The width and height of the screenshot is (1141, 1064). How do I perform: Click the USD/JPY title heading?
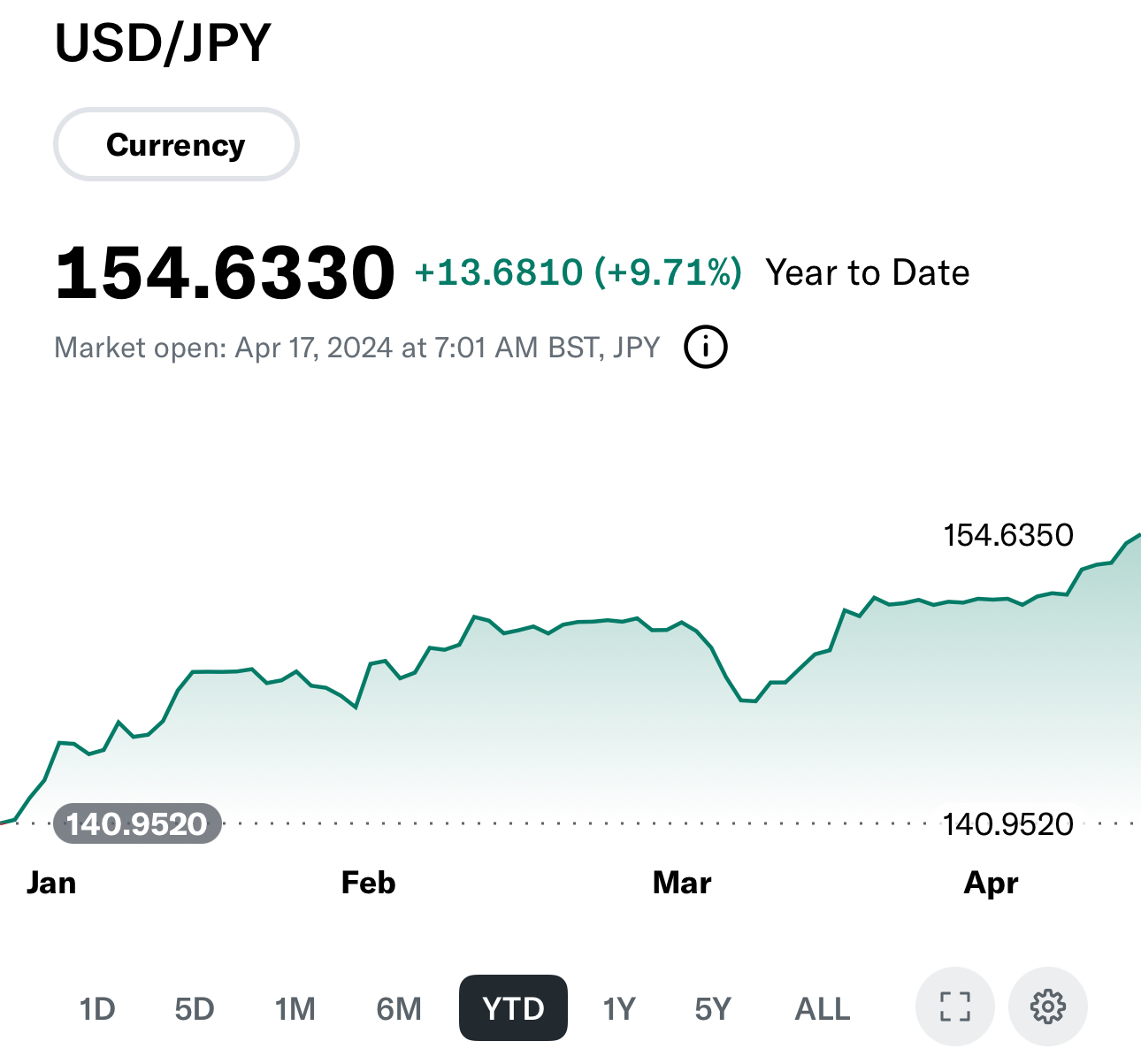(x=163, y=42)
